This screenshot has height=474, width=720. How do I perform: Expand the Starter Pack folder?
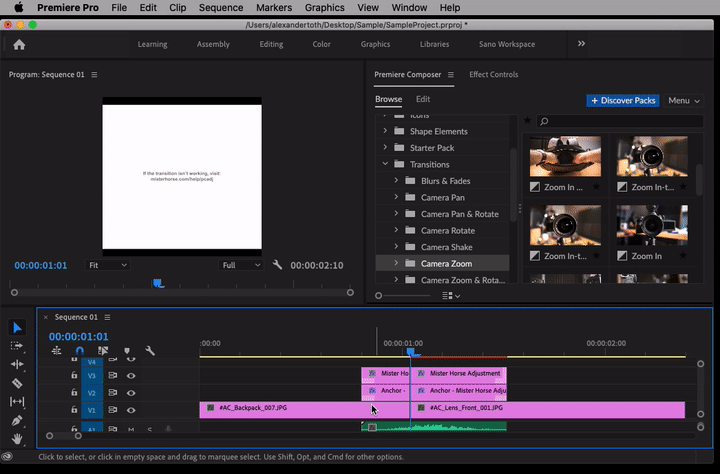pos(385,147)
